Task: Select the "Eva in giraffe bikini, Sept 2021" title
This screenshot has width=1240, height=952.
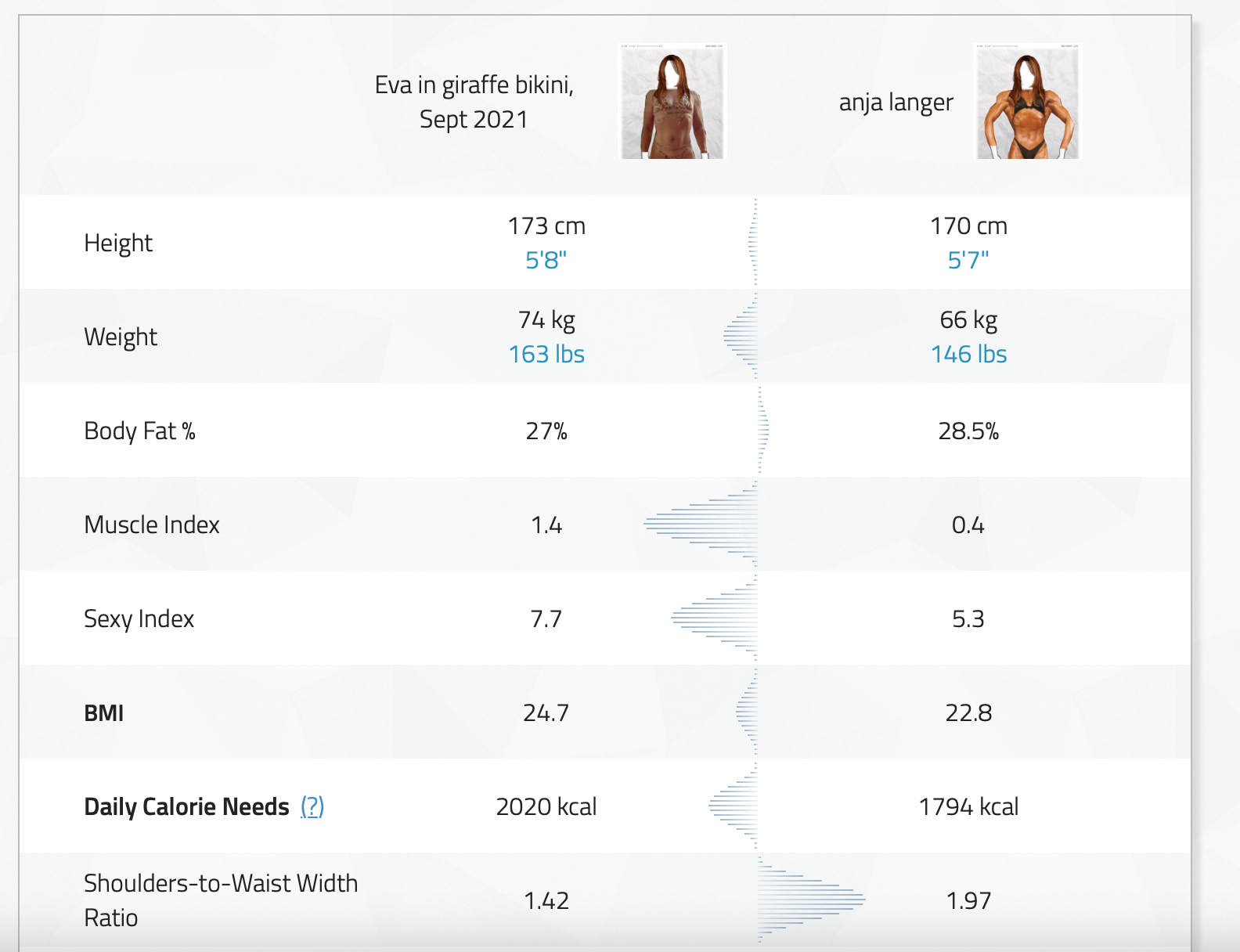Action: [474, 102]
